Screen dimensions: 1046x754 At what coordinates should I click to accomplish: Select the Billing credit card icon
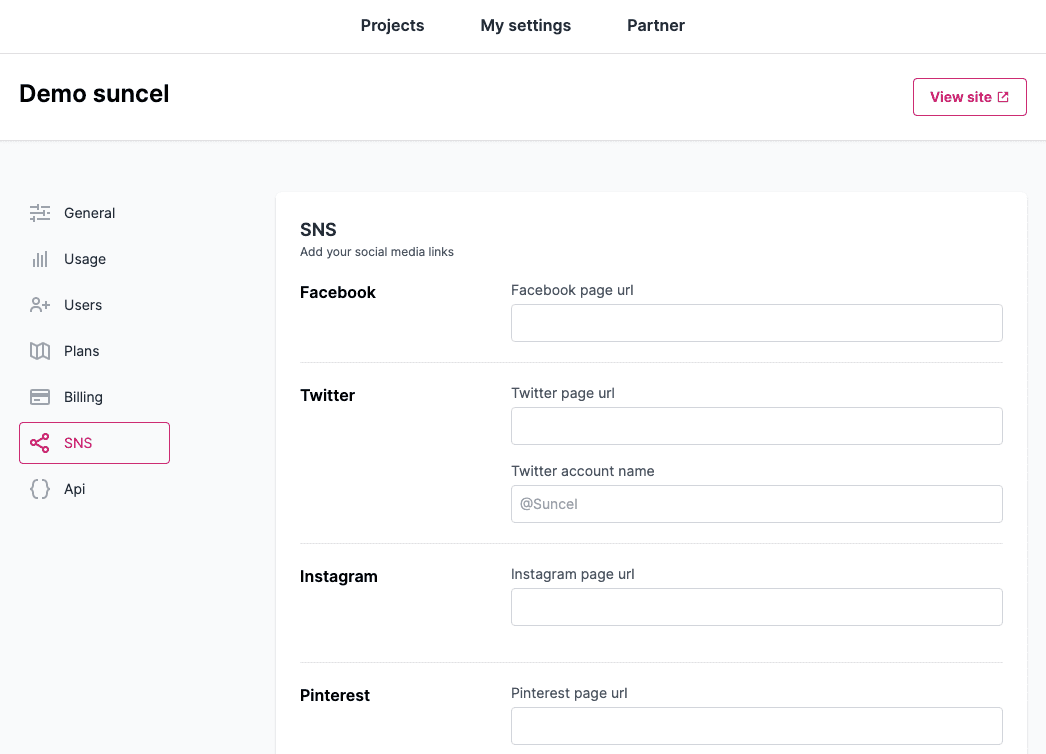coord(40,397)
